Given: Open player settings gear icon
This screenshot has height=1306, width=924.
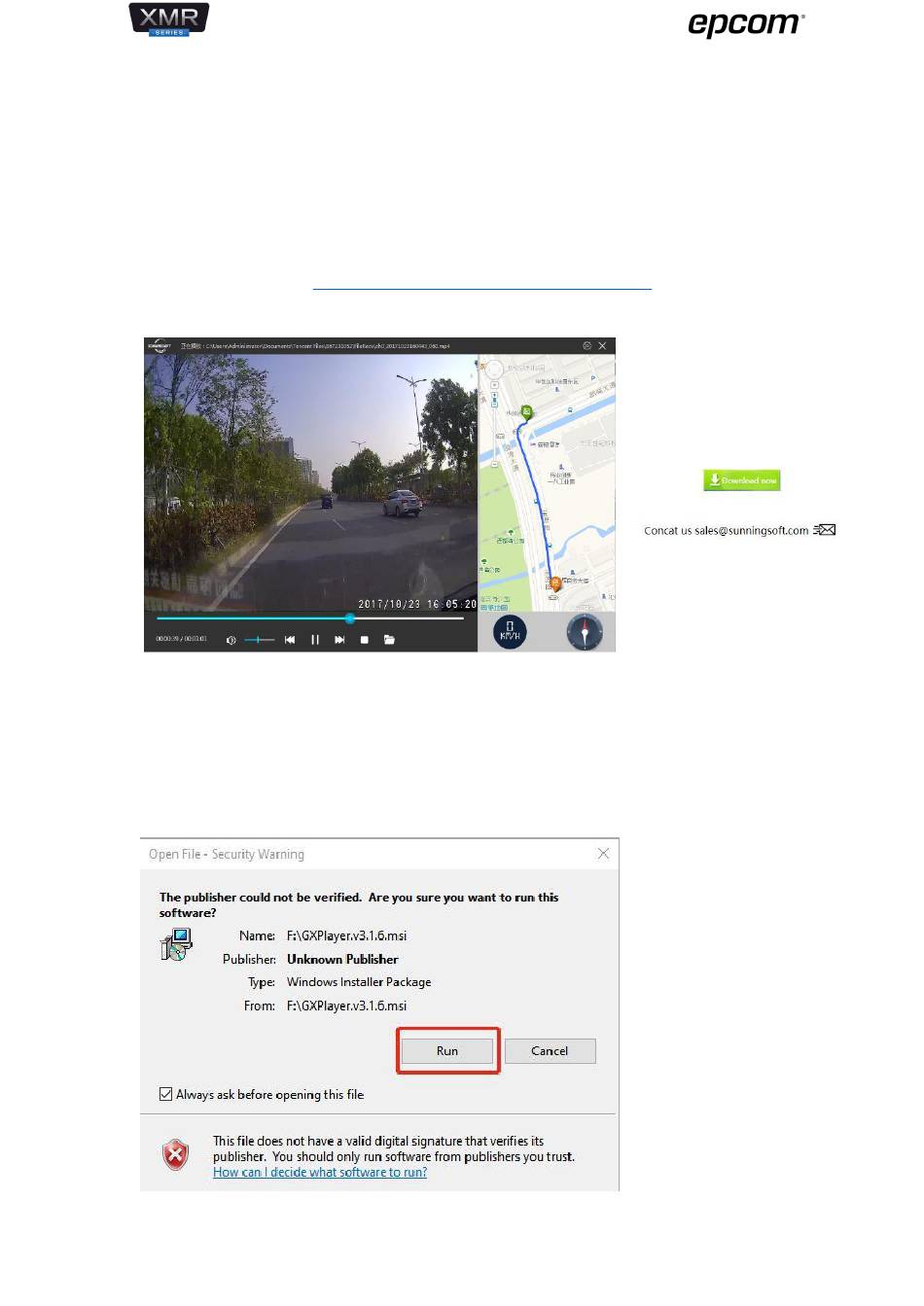Looking at the screenshot, I should pyautogui.click(x=586, y=345).
